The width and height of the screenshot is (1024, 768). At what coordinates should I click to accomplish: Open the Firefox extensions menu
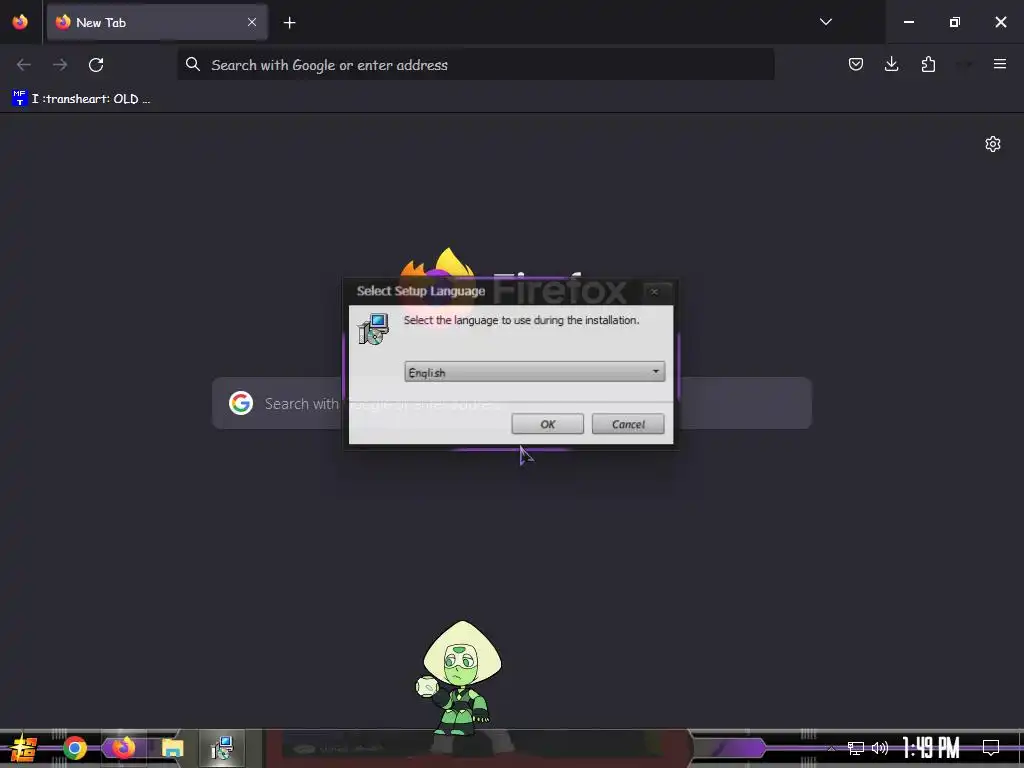pos(928,64)
